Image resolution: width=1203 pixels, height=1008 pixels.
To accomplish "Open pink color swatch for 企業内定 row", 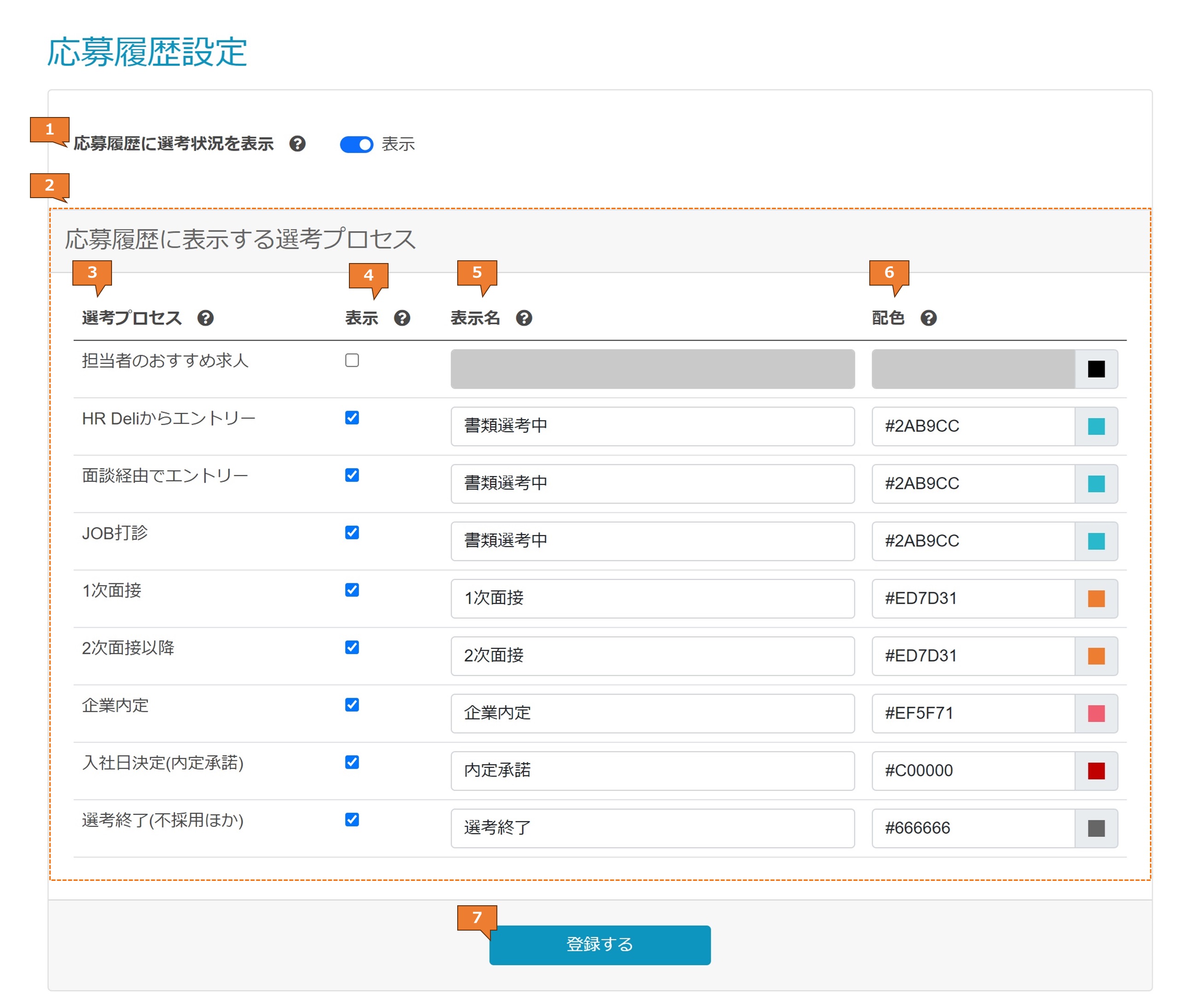I will [1097, 714].
